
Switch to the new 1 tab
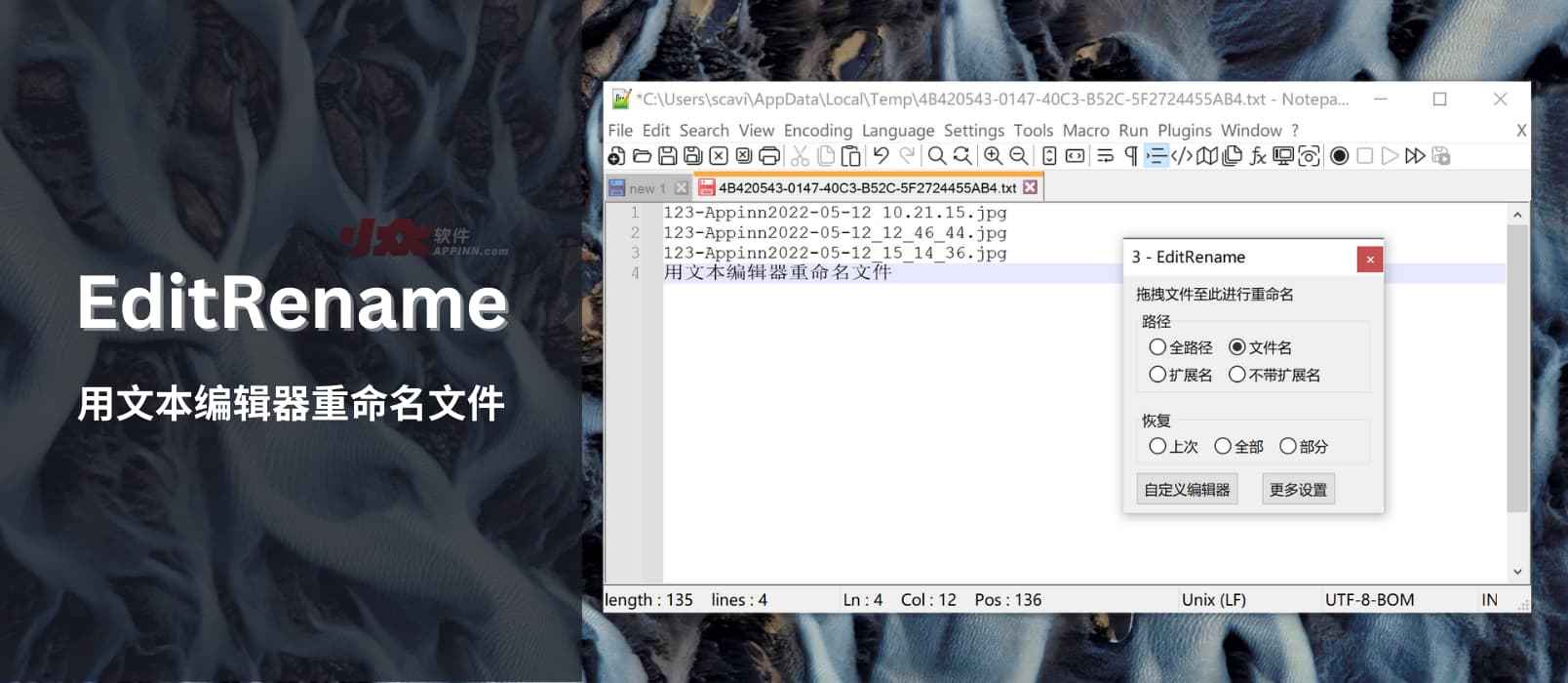click(646, 188)
